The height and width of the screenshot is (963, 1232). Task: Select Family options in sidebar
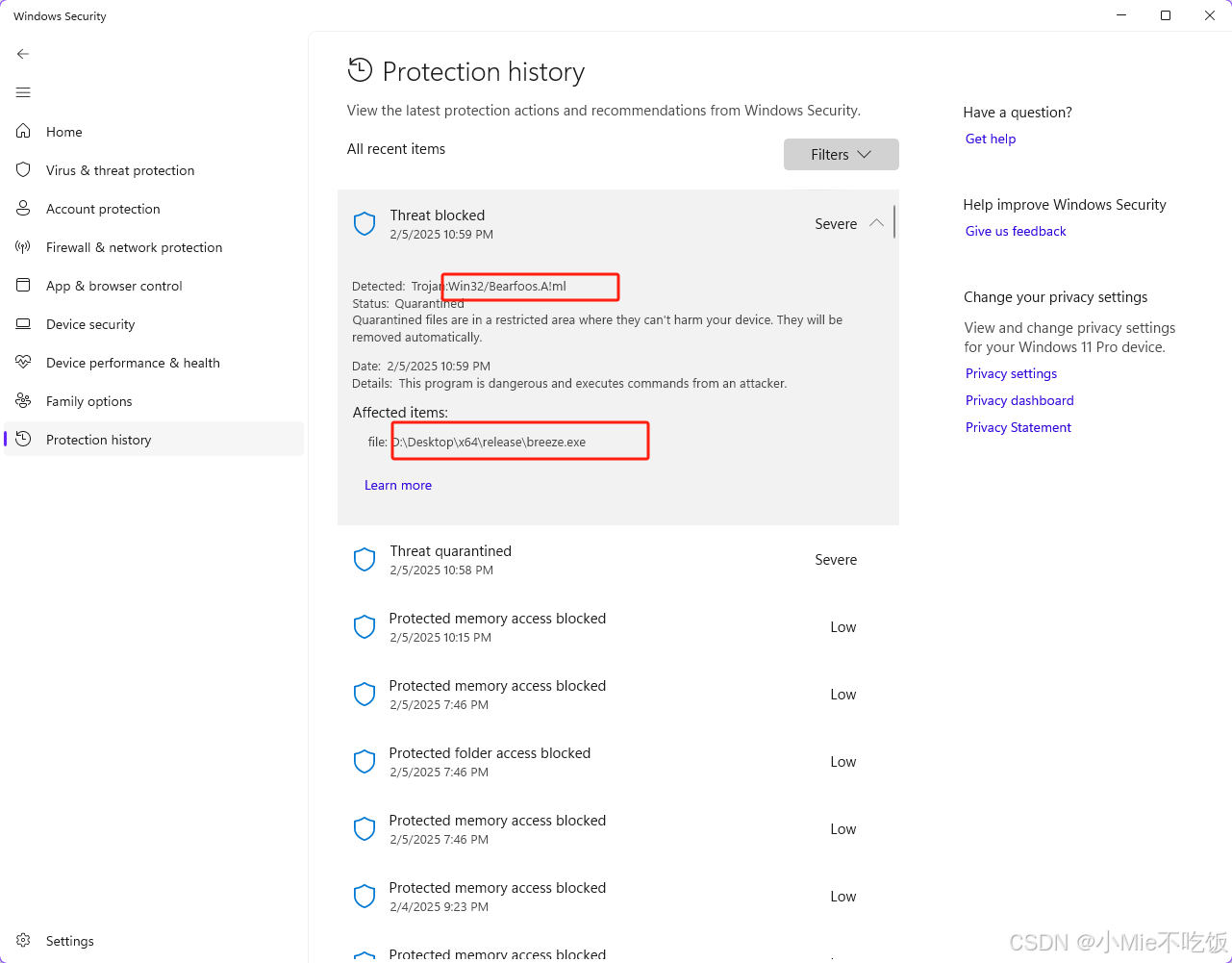pyautogui.click(x=154, y=401)
